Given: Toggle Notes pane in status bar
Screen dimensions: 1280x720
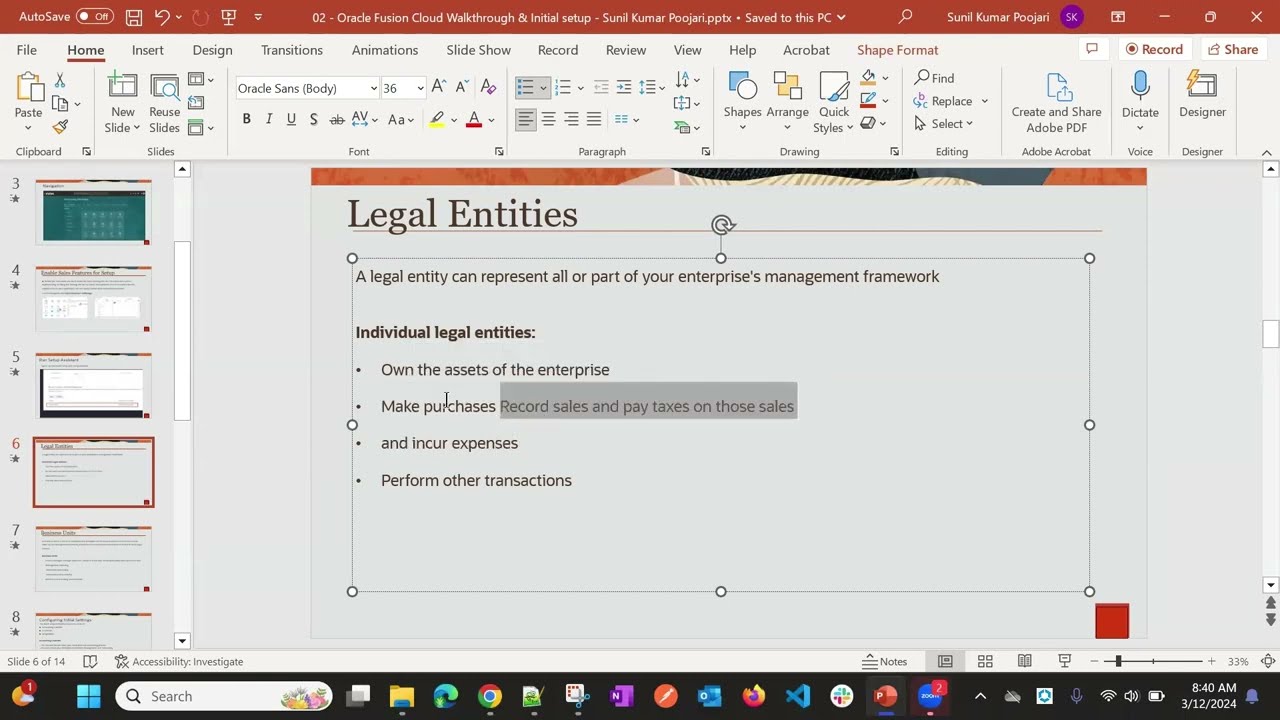Looking at the screenshot, I should coord(885,661).
